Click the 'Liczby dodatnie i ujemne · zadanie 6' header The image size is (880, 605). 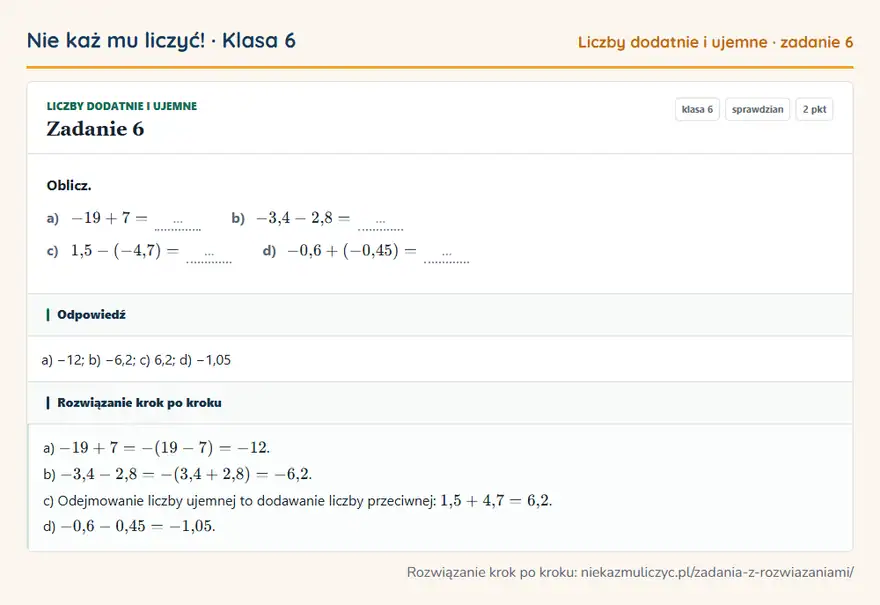(x=716, y=42)
